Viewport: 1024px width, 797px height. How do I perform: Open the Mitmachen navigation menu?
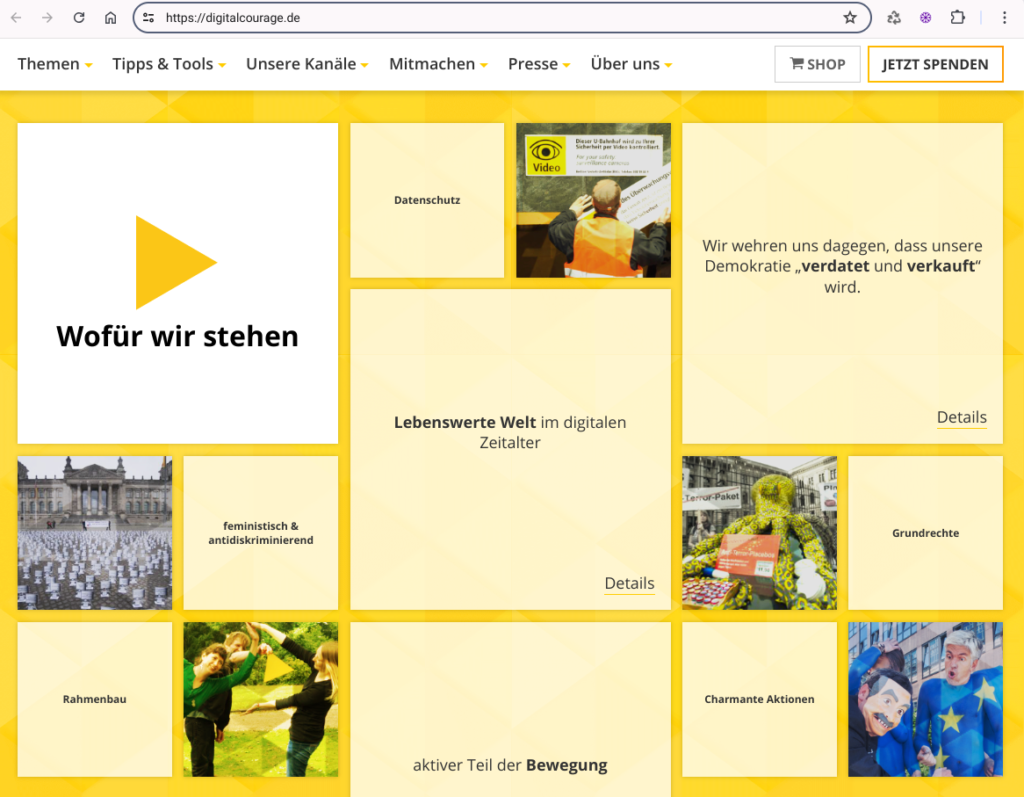click(x=438, y=64)
